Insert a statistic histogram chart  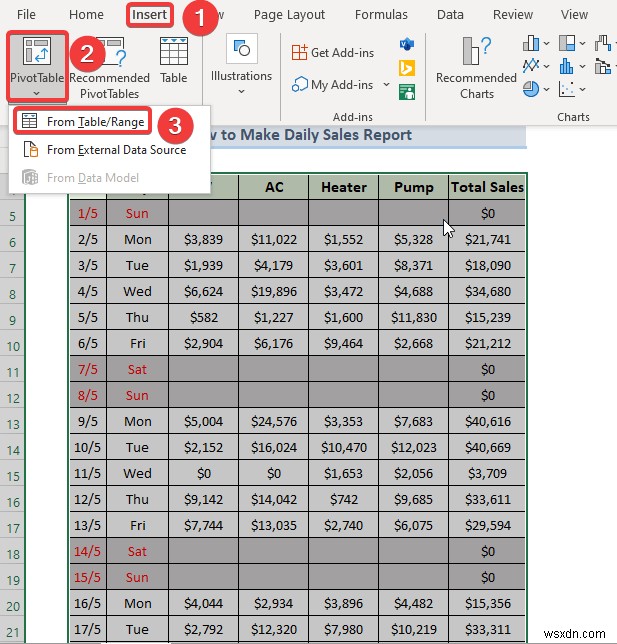point(567,65)
